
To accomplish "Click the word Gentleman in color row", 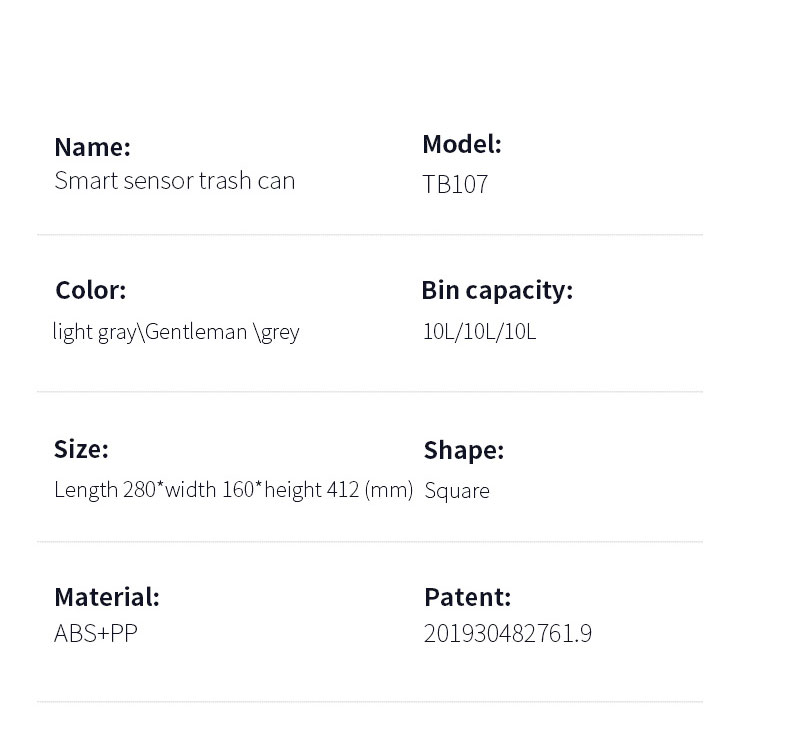I will point(196,332).
